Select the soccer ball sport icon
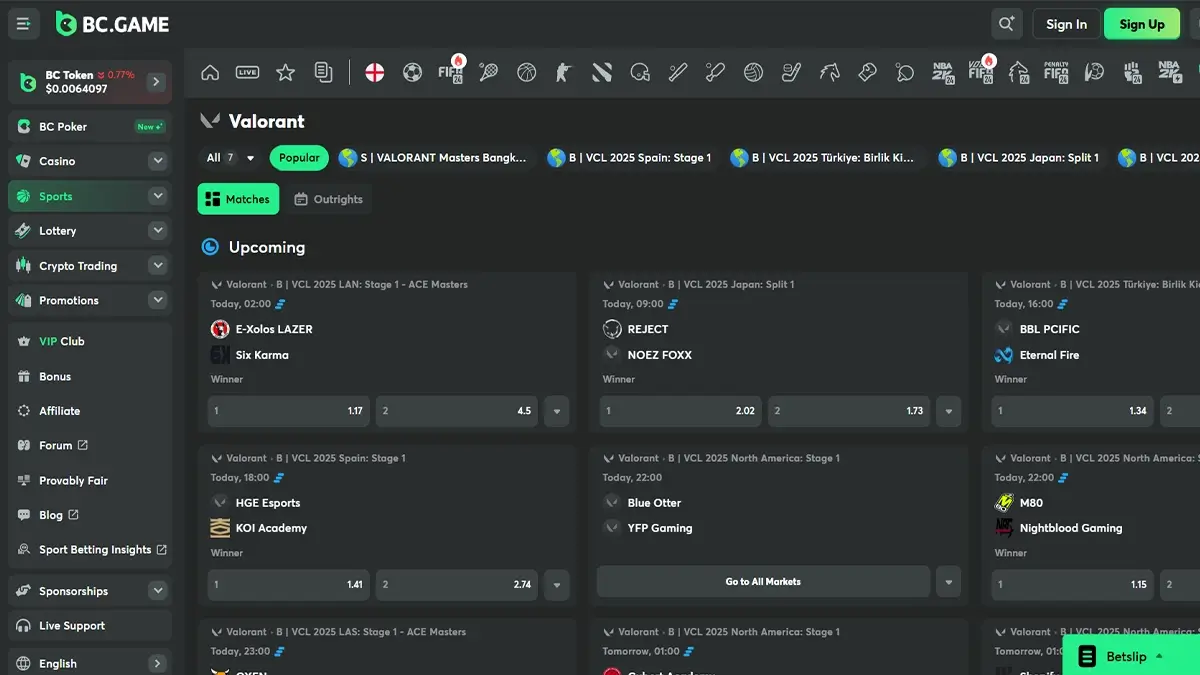Viewport: 1200px width, 675px height. click(412, 73)
